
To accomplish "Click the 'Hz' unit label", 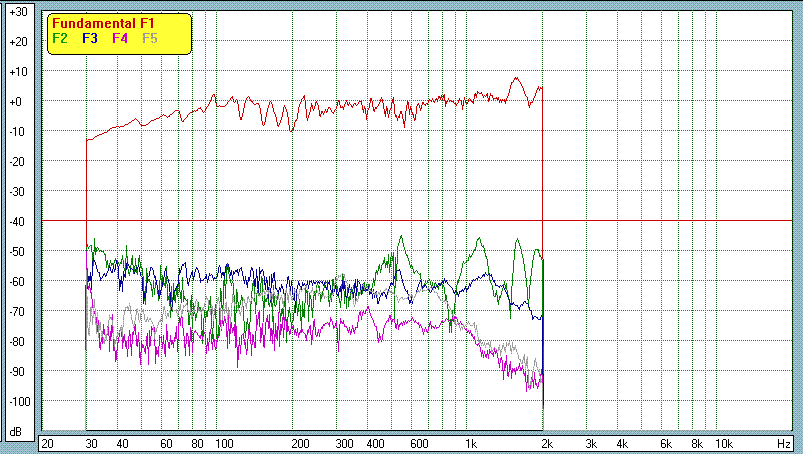I will (x=784, y=444).
